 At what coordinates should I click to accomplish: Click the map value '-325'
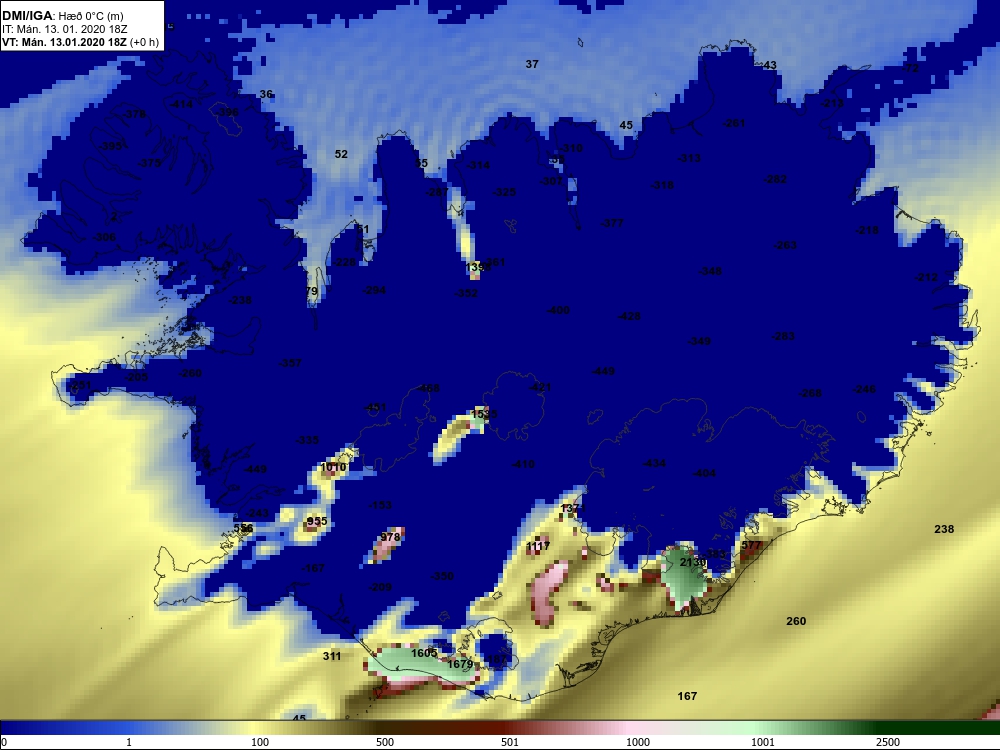tap(504, 192)
